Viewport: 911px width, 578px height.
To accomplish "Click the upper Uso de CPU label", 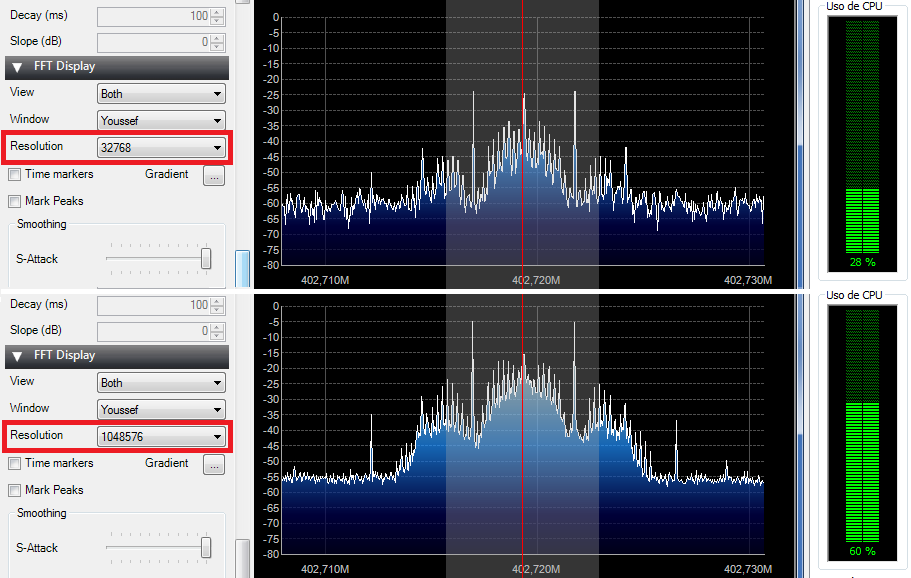I will click(854, 6).
